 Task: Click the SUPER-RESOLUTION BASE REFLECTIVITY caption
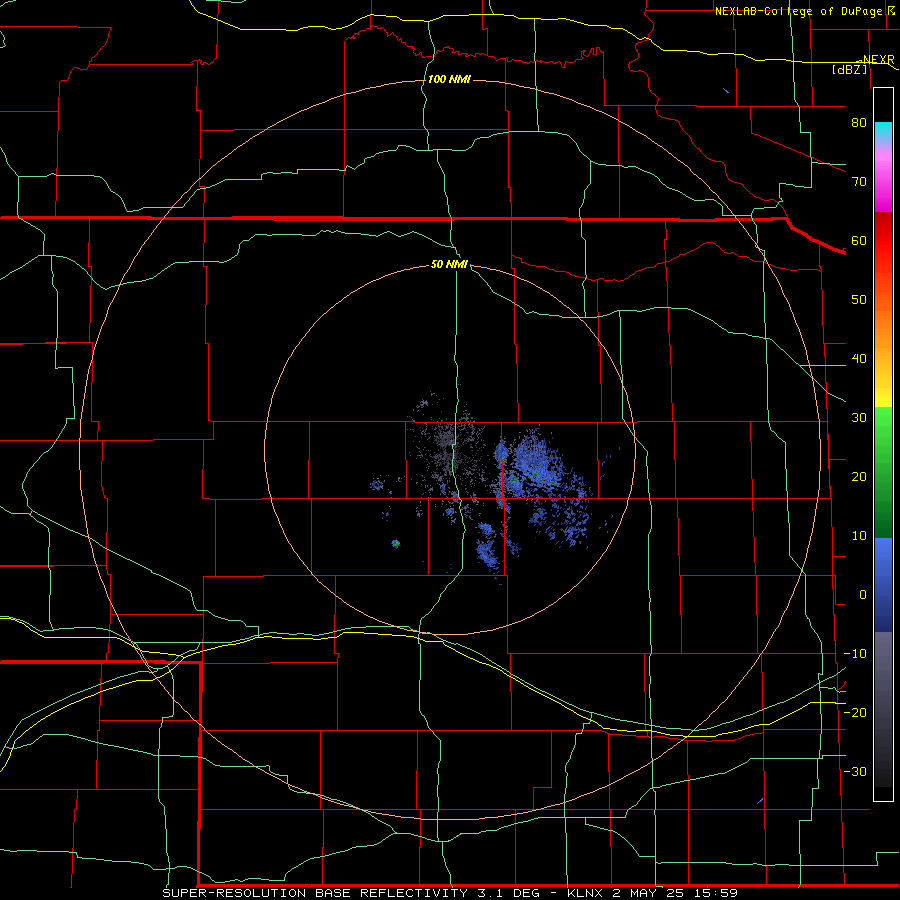[x=315, y=893]
